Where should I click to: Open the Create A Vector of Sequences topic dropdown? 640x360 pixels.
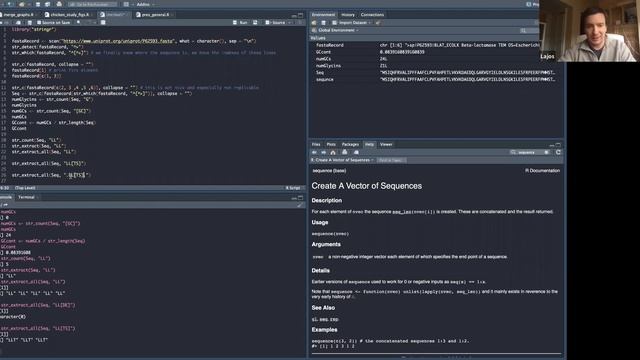(x=342, y=160)
